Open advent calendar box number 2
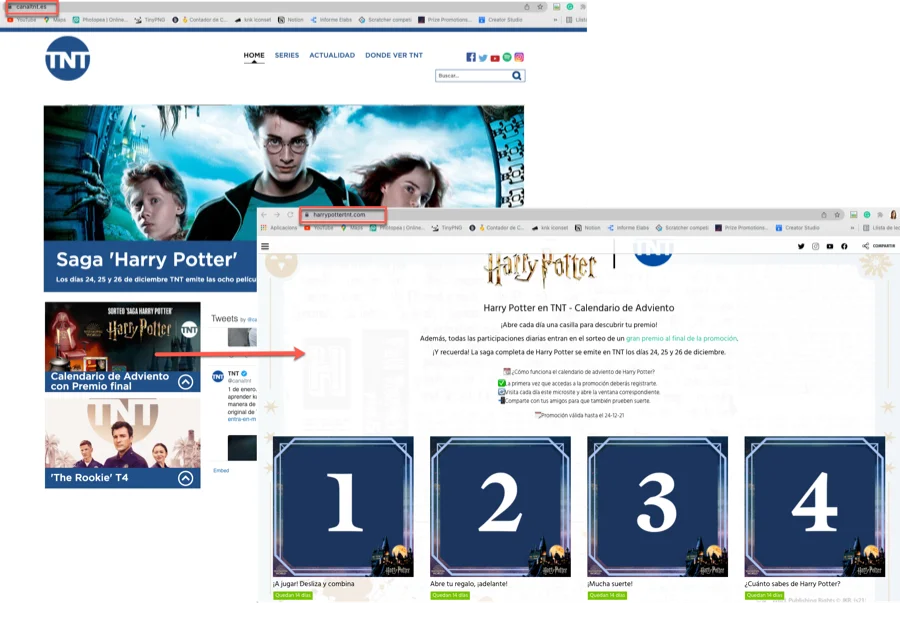Screen dimensions: 900x622 (501, 506)
